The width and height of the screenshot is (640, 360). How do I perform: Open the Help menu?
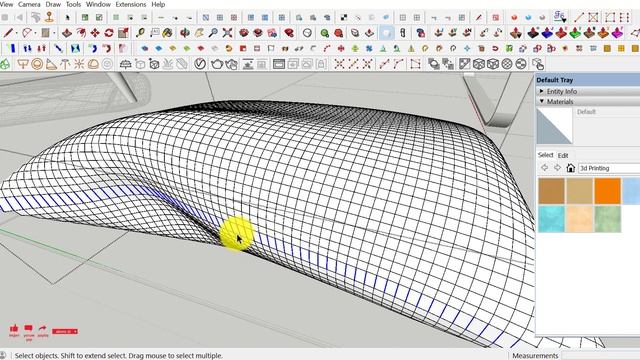[x=158, y=4]
